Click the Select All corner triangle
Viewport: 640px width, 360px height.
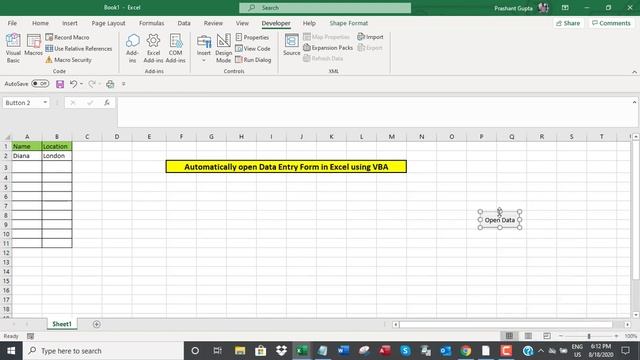[7, 137]
